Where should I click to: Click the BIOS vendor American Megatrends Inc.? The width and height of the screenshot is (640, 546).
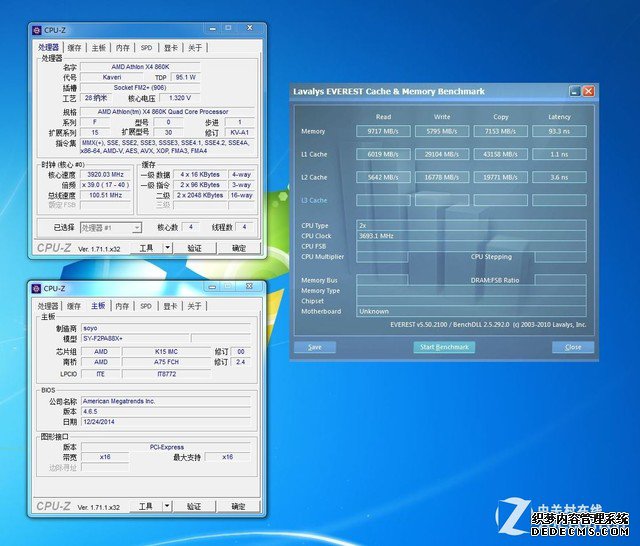166,401
